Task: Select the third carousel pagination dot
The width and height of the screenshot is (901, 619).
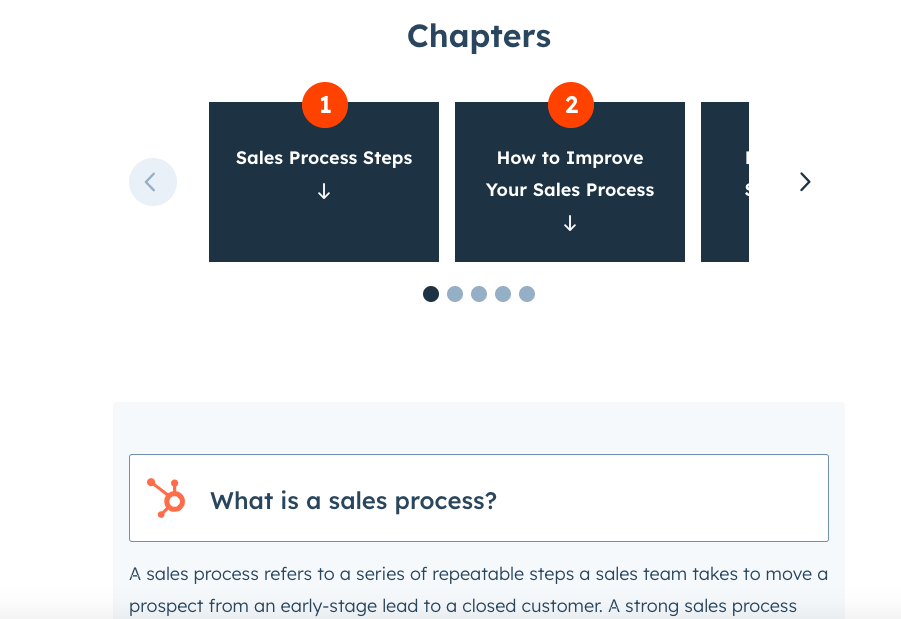Action: (479, 294)
